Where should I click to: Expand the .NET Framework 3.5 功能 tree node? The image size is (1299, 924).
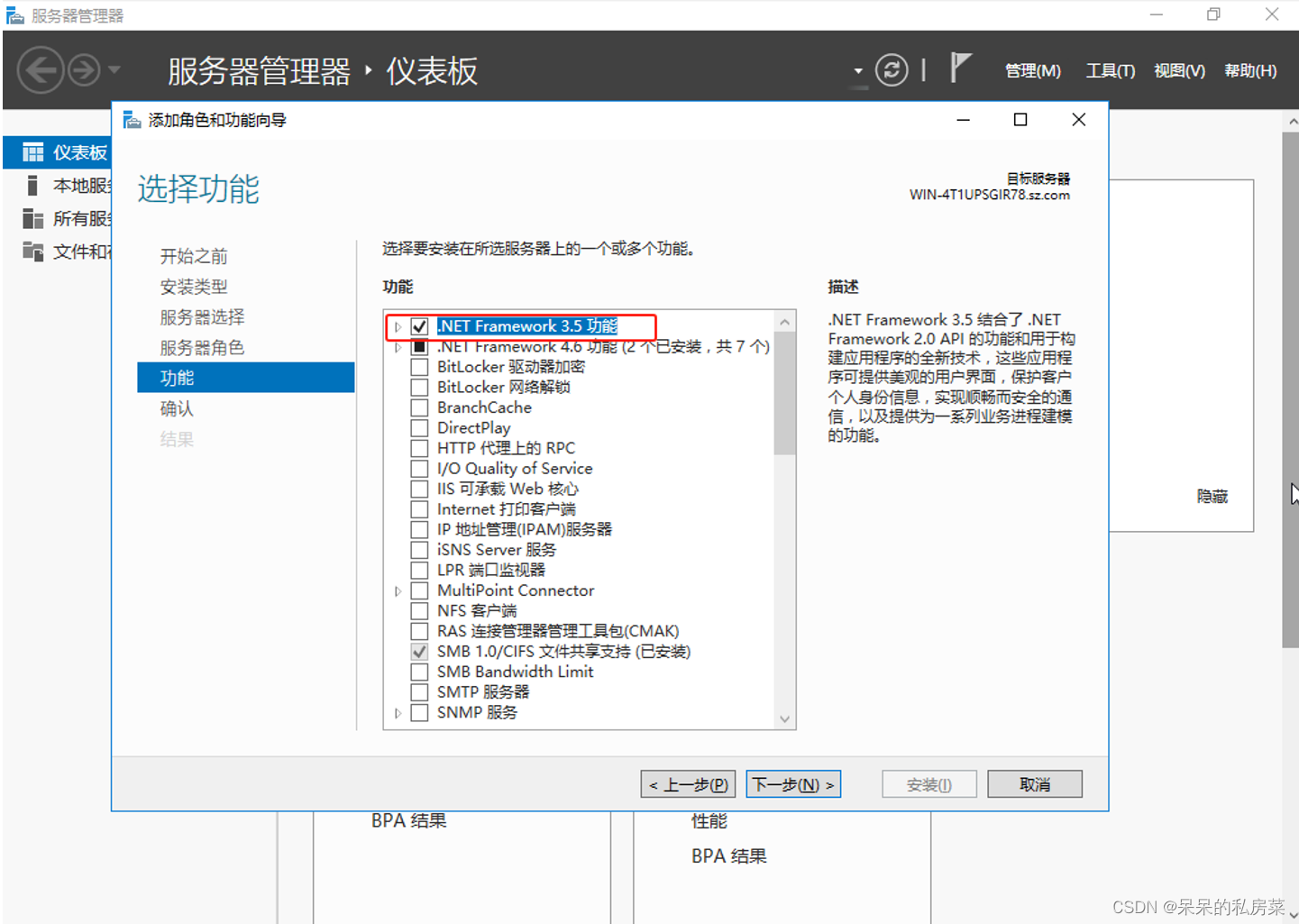coord(398,326)
